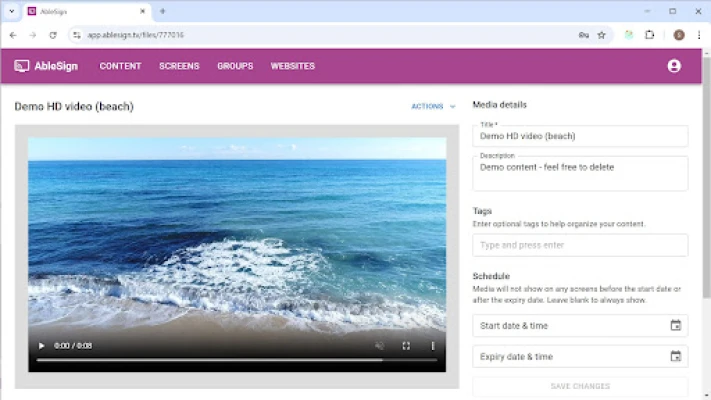
Task: Click the video progress seek bar
Action: coord(236,359)
